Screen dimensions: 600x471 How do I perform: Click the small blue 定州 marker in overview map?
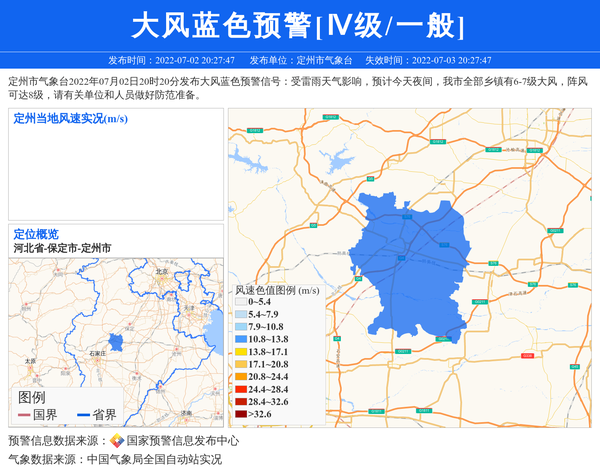(116, 343)
